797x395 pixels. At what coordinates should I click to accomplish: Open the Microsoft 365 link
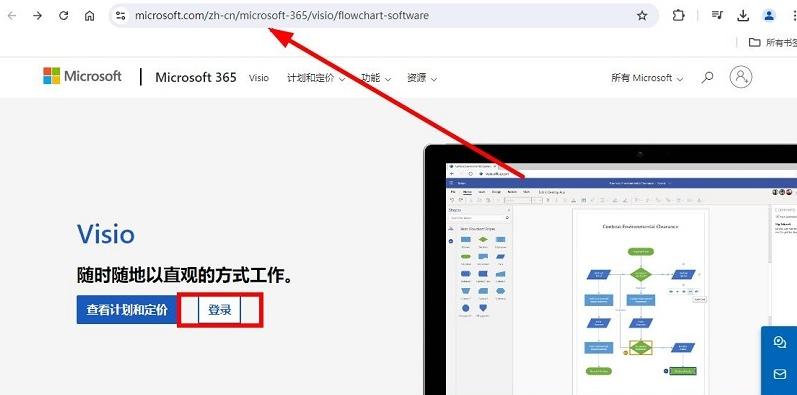pos(196,77)
